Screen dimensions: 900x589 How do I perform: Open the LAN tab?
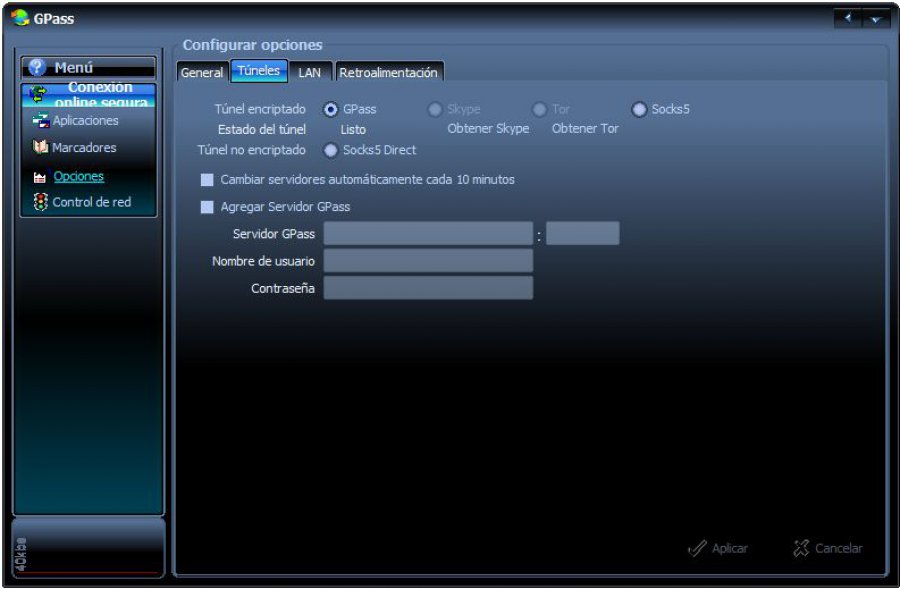pyautogui.click(x=310, y=72)
